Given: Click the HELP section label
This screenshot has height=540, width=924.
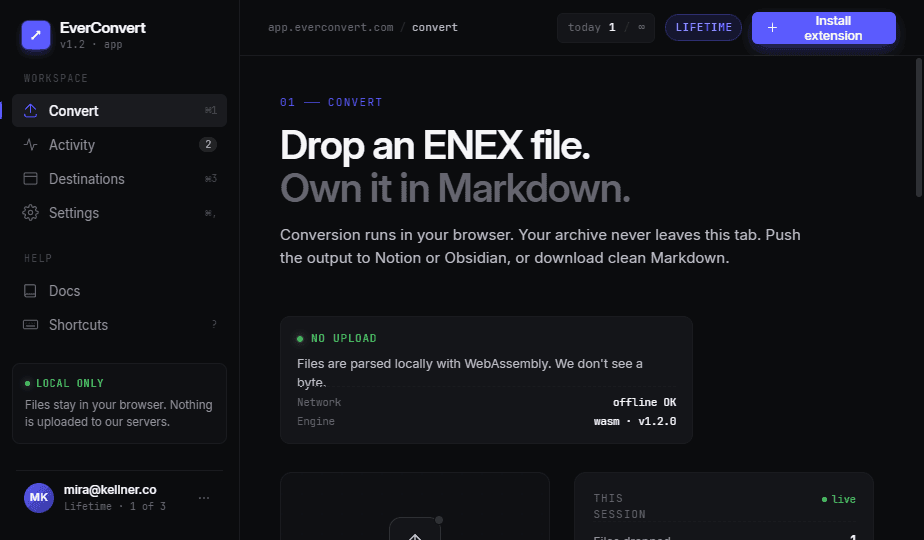Looking at the screenshot, I should [x=38, y=258].
